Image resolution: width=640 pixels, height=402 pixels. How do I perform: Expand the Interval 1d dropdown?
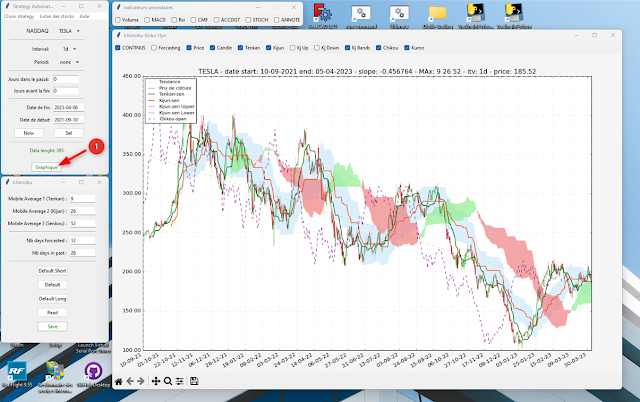pos(69,47)
